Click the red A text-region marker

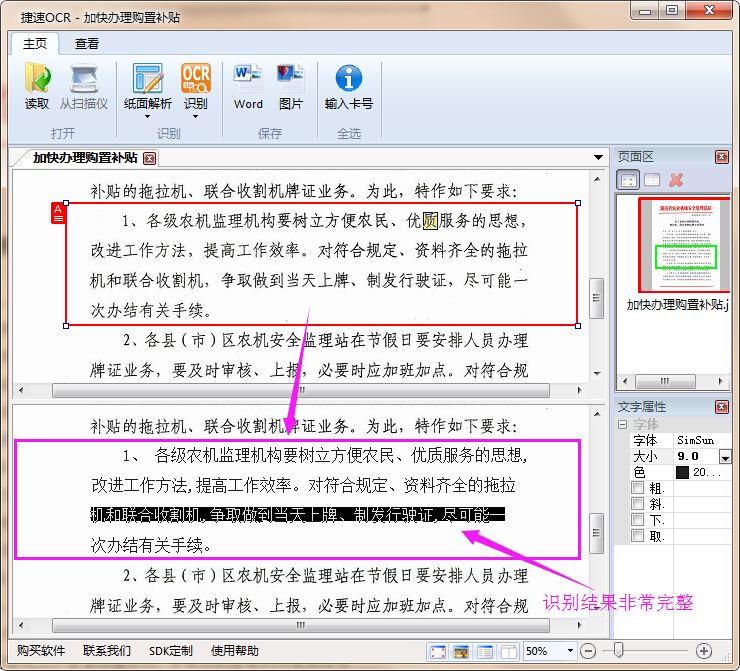pos(58,213)
